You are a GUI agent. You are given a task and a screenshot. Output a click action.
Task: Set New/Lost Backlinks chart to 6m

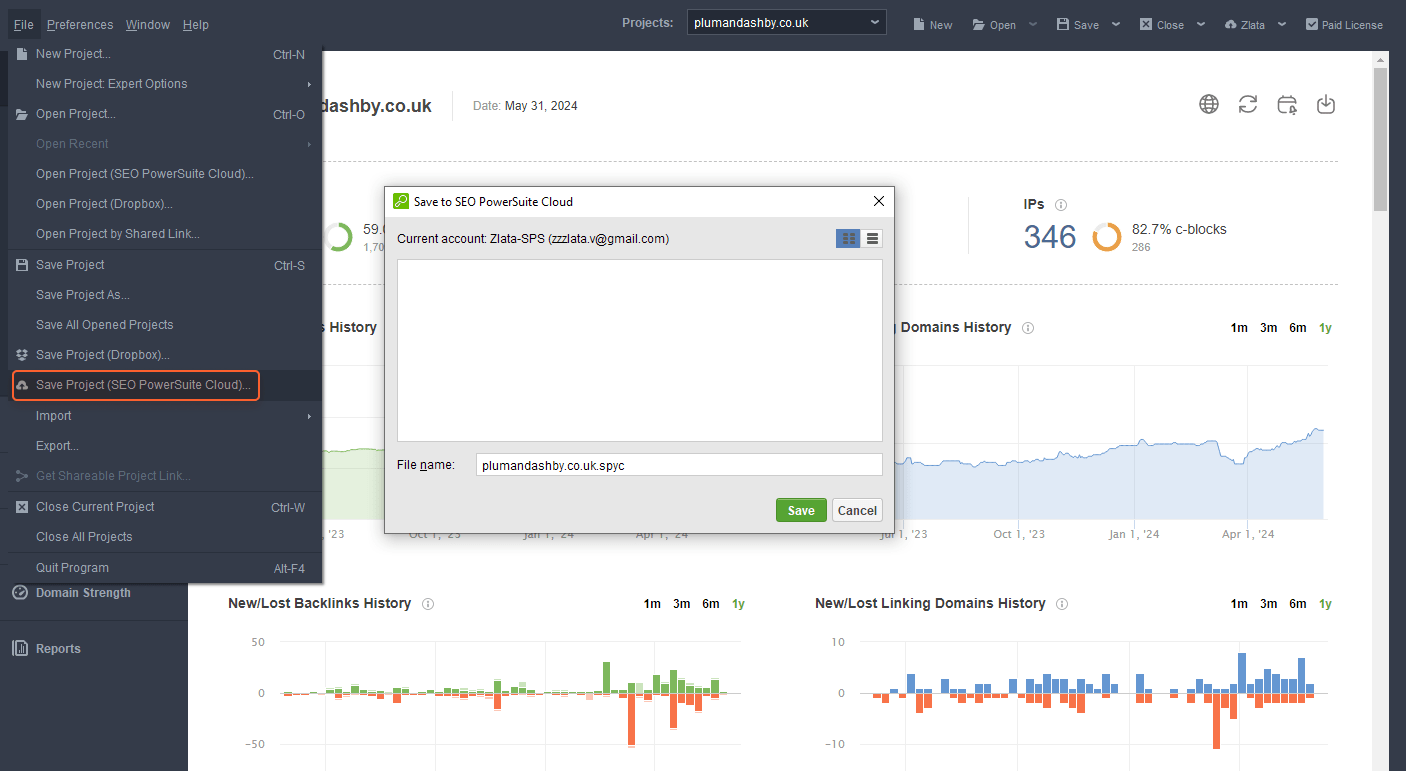click(x=710, y=604)
